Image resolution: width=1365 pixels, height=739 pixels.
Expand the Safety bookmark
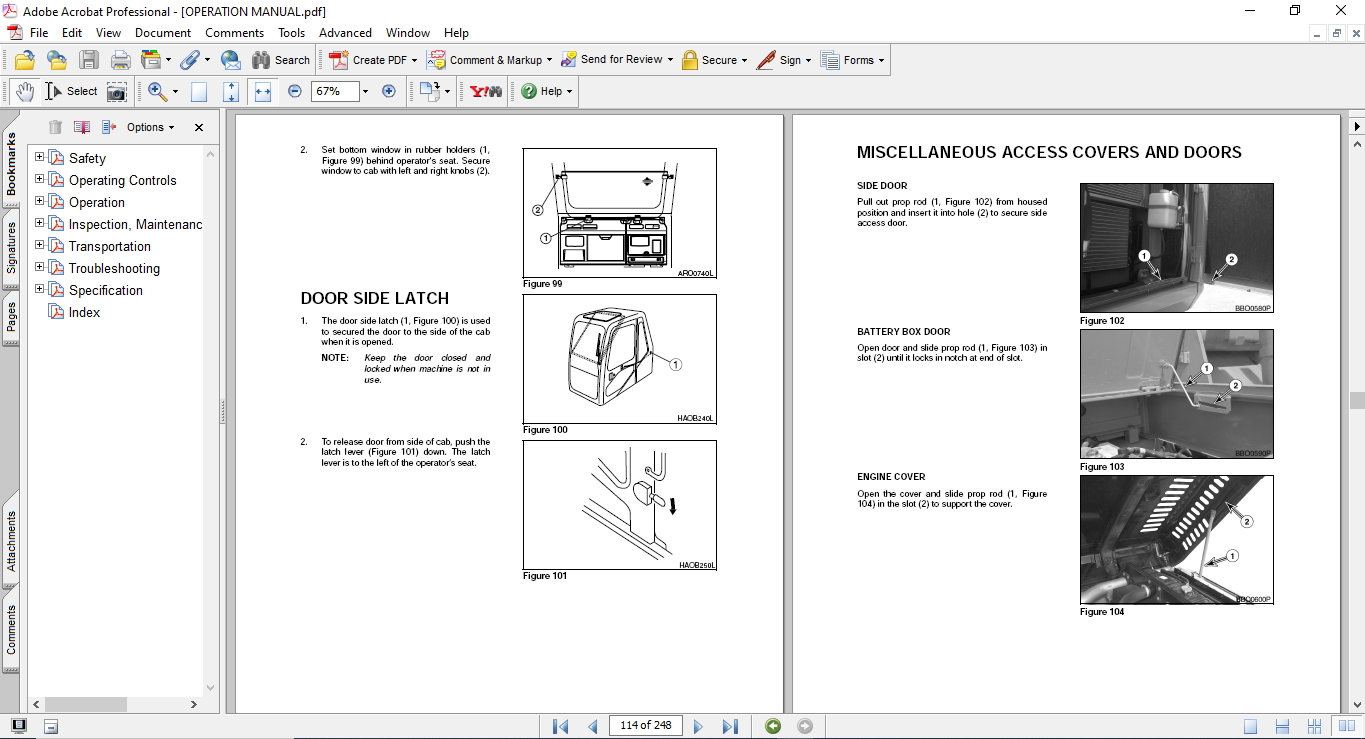[x=40, y=157]
